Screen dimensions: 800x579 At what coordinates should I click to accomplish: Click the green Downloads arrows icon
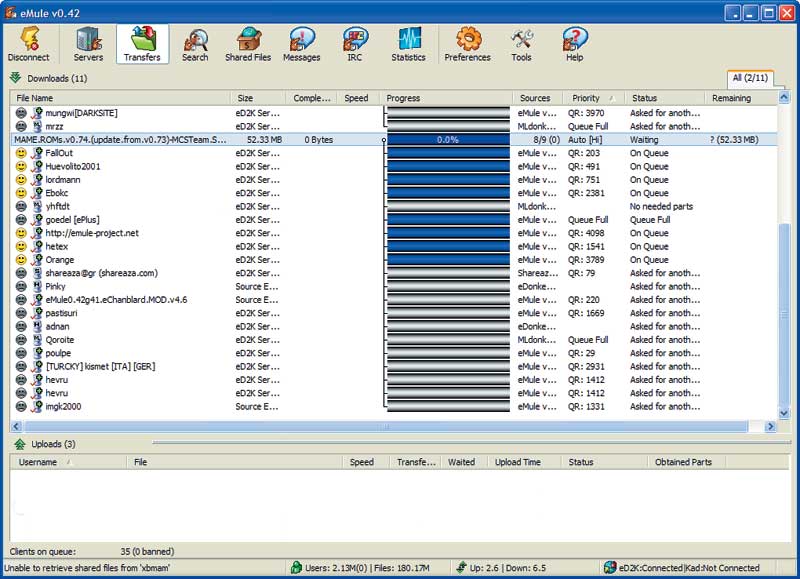pos(15,78)
